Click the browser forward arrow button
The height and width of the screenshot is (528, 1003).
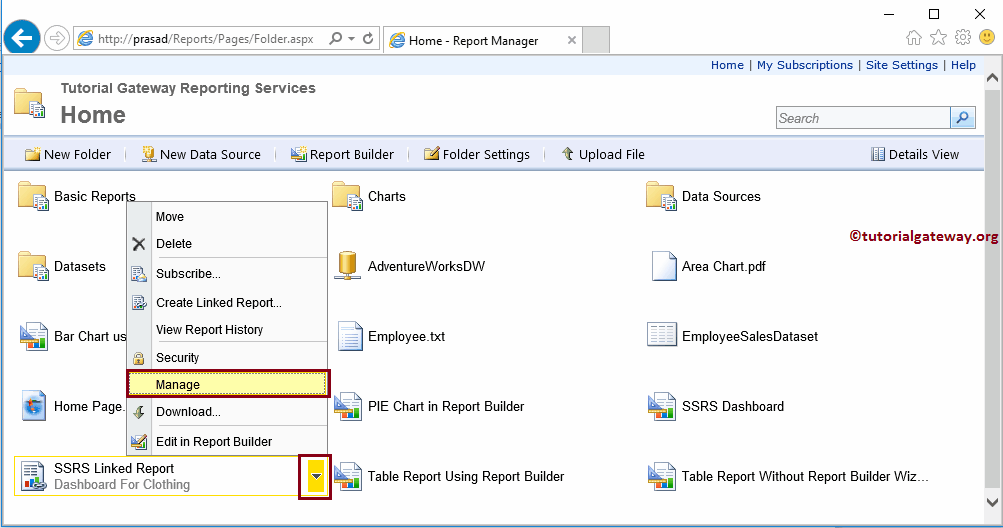point(57,38)
